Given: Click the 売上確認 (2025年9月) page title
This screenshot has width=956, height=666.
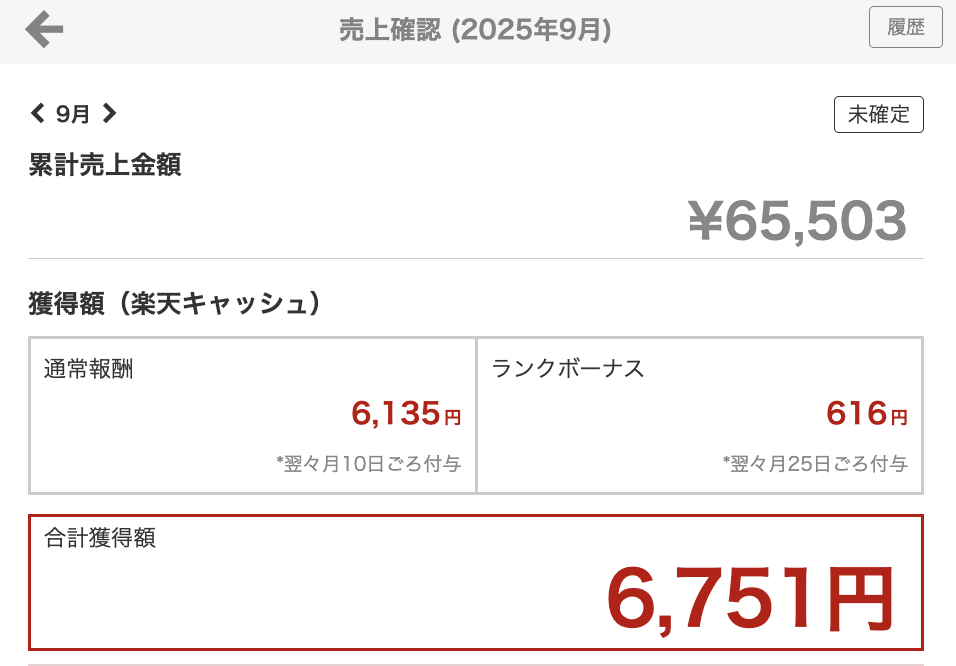Looking at the screenshot, I should tap(475, 30).
